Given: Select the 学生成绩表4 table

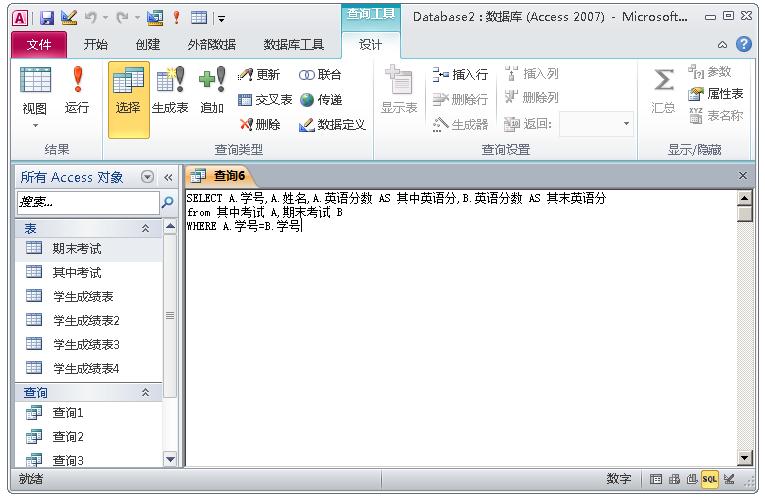Looking at the screenshot, I should point(89,368).
